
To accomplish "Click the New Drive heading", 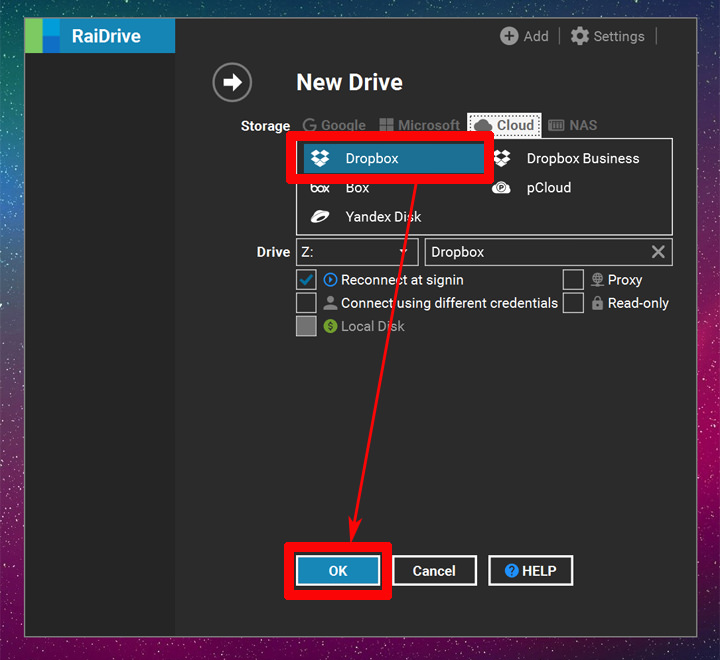I will coord(349,82).
